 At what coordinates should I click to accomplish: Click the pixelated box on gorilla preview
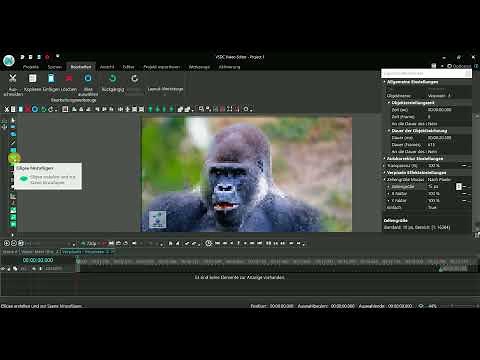[x=157, y=219]
